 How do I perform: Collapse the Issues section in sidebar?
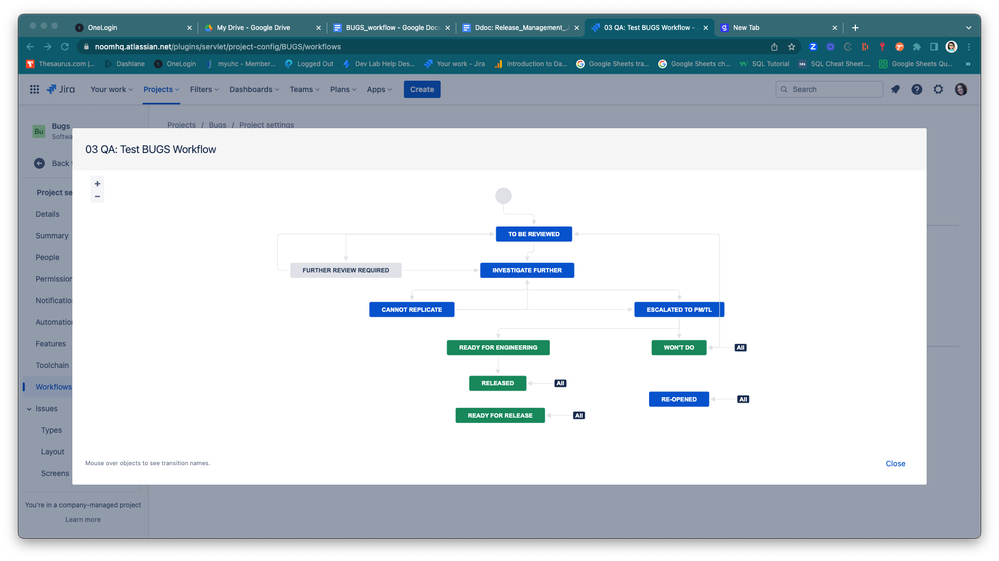tap(29, 409)
